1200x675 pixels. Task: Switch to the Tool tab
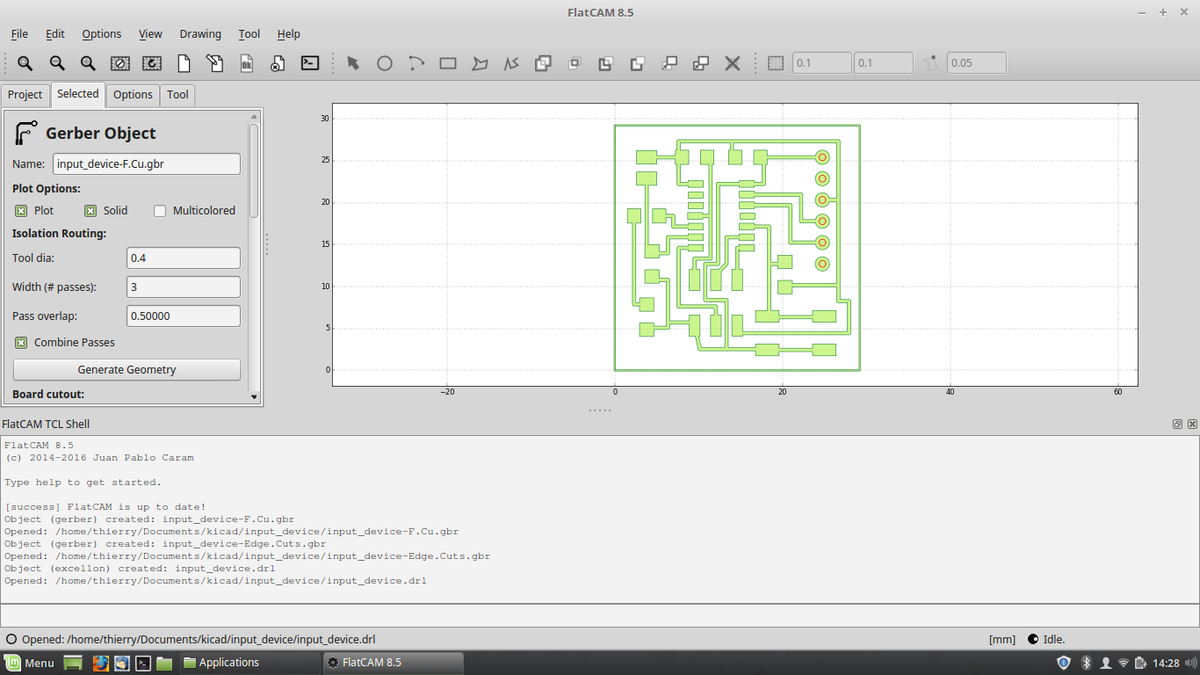click(x=178, y=95)
